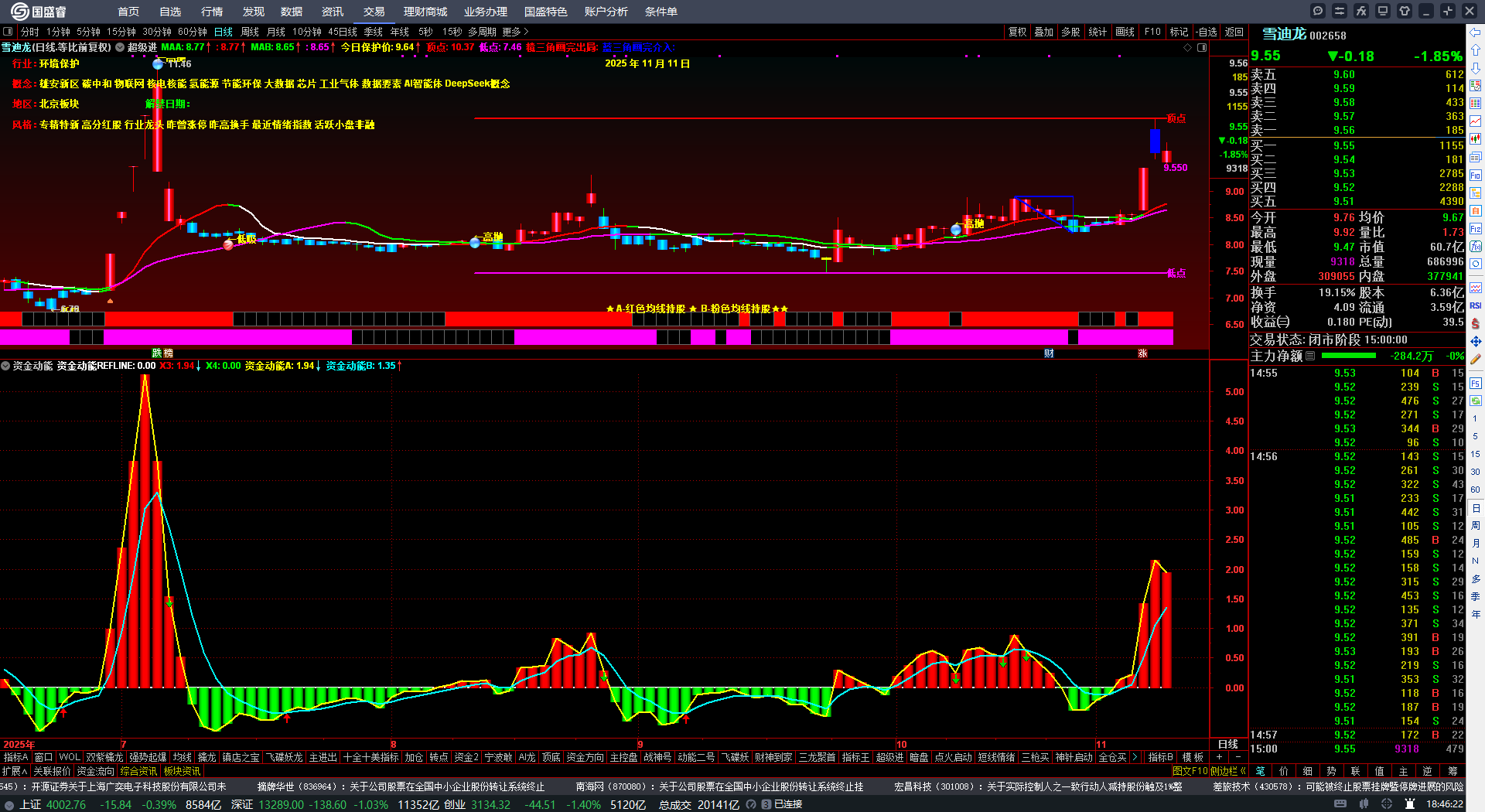Expand the index status bar dropdown circle
This screenshot has height=812, width=1485.
coord(9,804)
